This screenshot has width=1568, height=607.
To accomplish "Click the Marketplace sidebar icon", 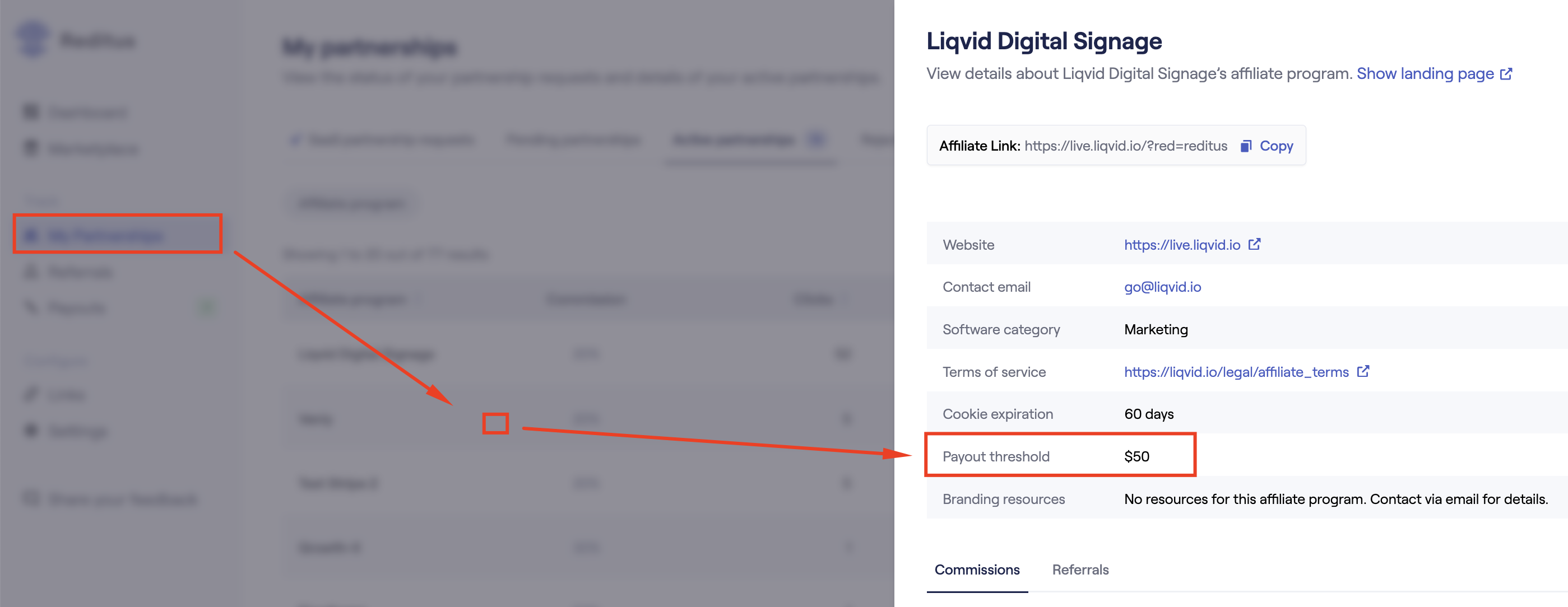I will coord(30,148).
